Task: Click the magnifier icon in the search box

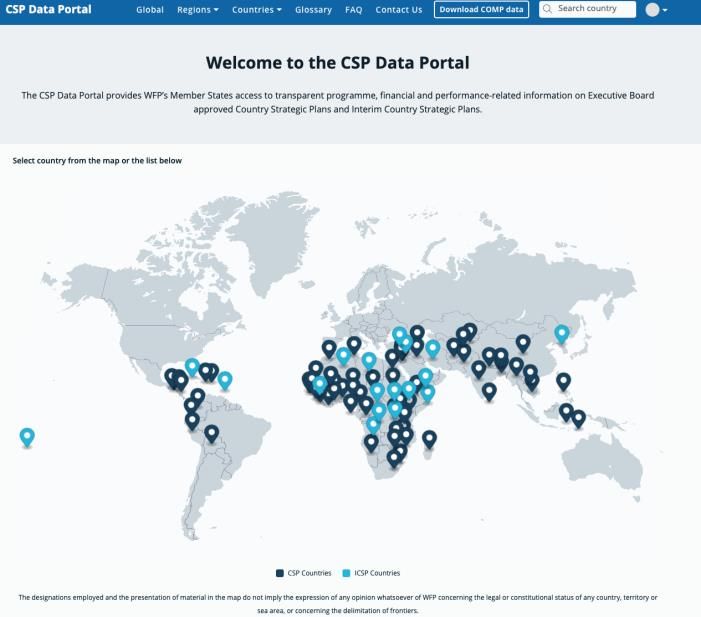Action: 547,9
